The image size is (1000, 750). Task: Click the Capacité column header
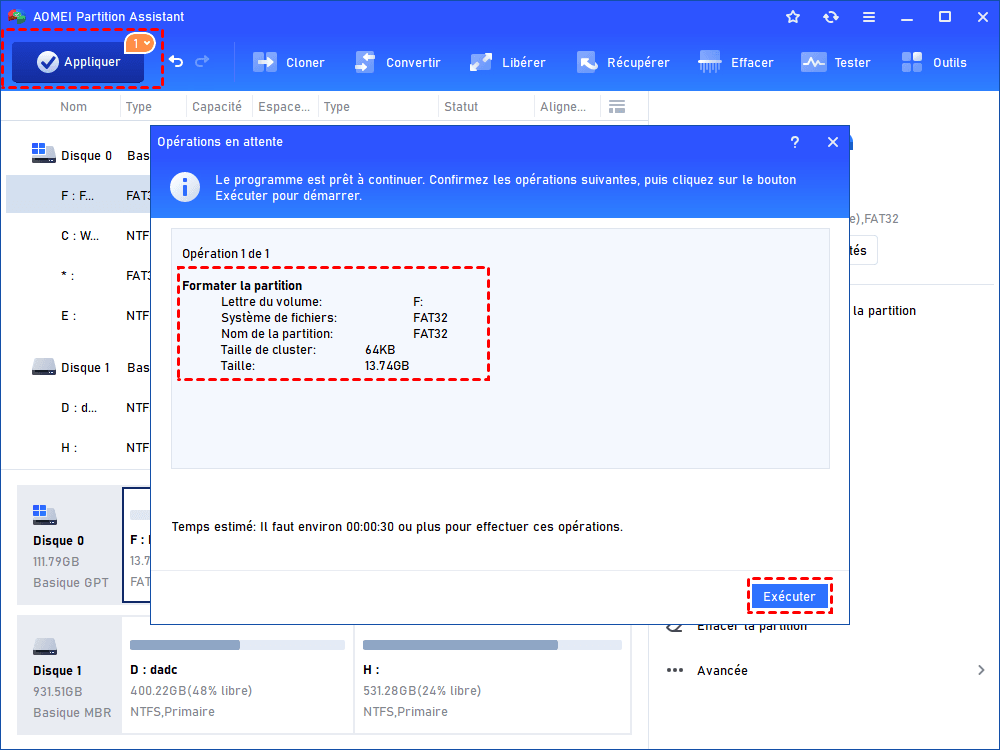[216, 107]
